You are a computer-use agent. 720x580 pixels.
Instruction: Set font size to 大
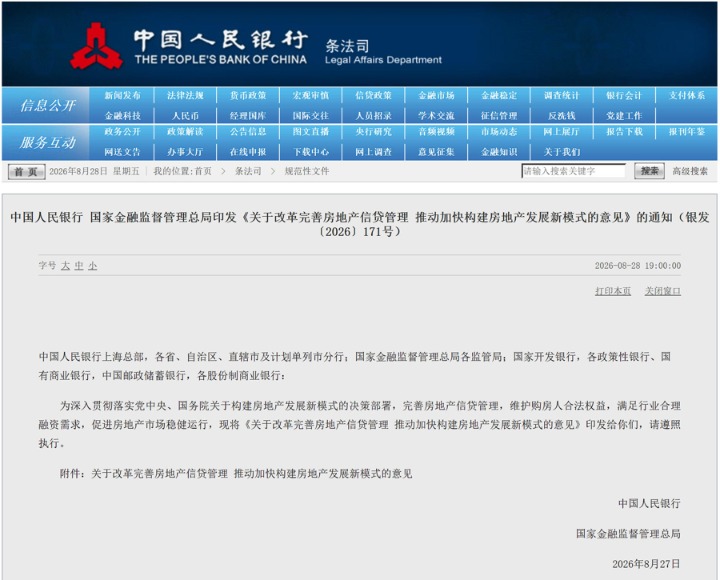(66, 266)
